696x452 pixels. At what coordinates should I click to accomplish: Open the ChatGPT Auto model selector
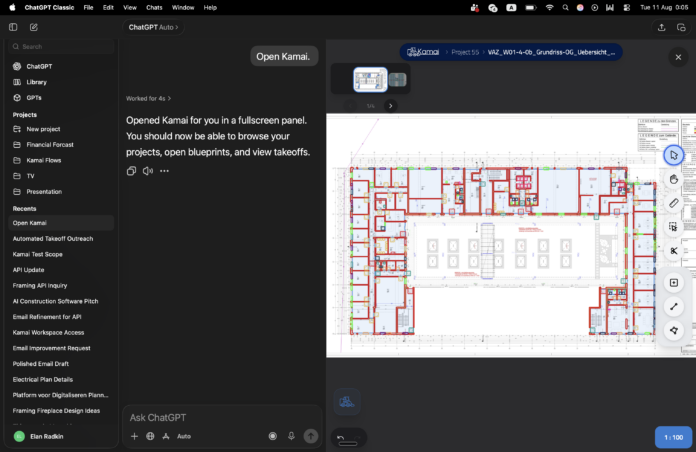[153, 27]
